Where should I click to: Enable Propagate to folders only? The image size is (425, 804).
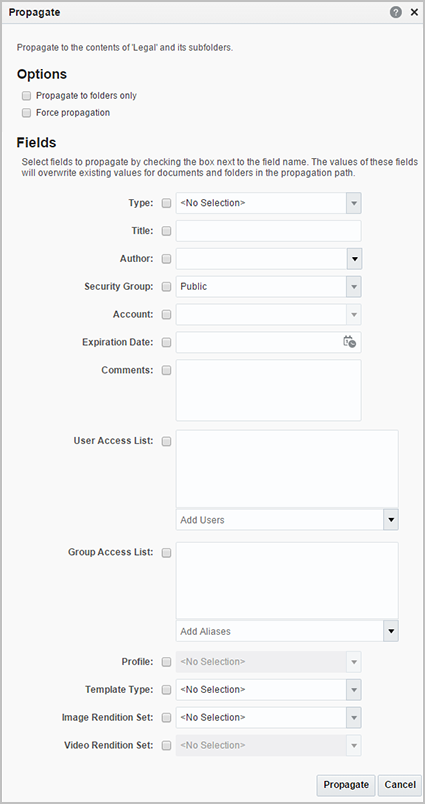click(x=27, y=96)
